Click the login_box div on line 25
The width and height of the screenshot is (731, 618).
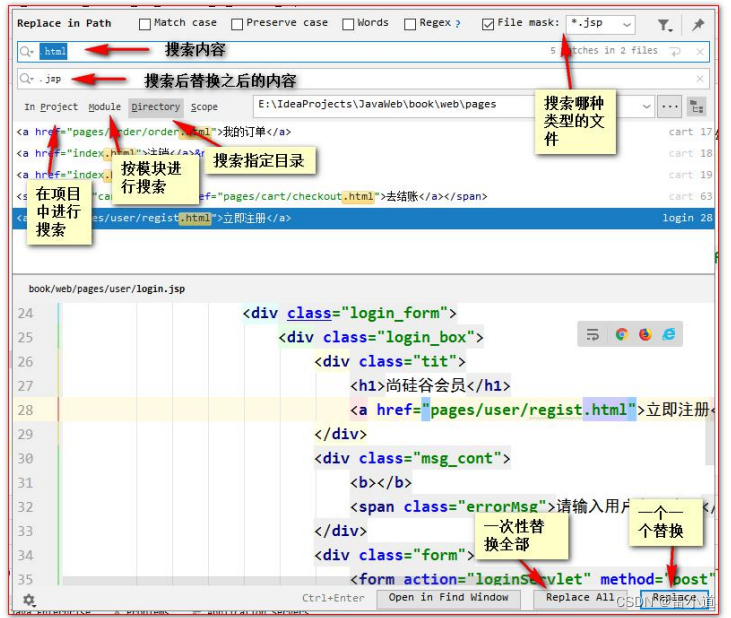[381, 337]
